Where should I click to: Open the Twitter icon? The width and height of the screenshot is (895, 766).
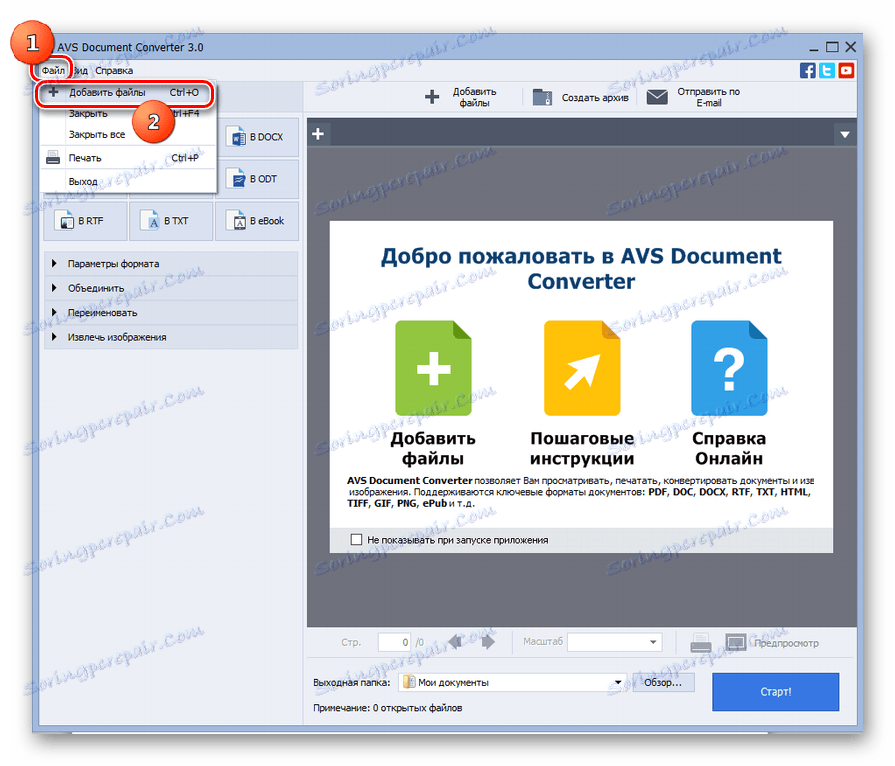827,71
